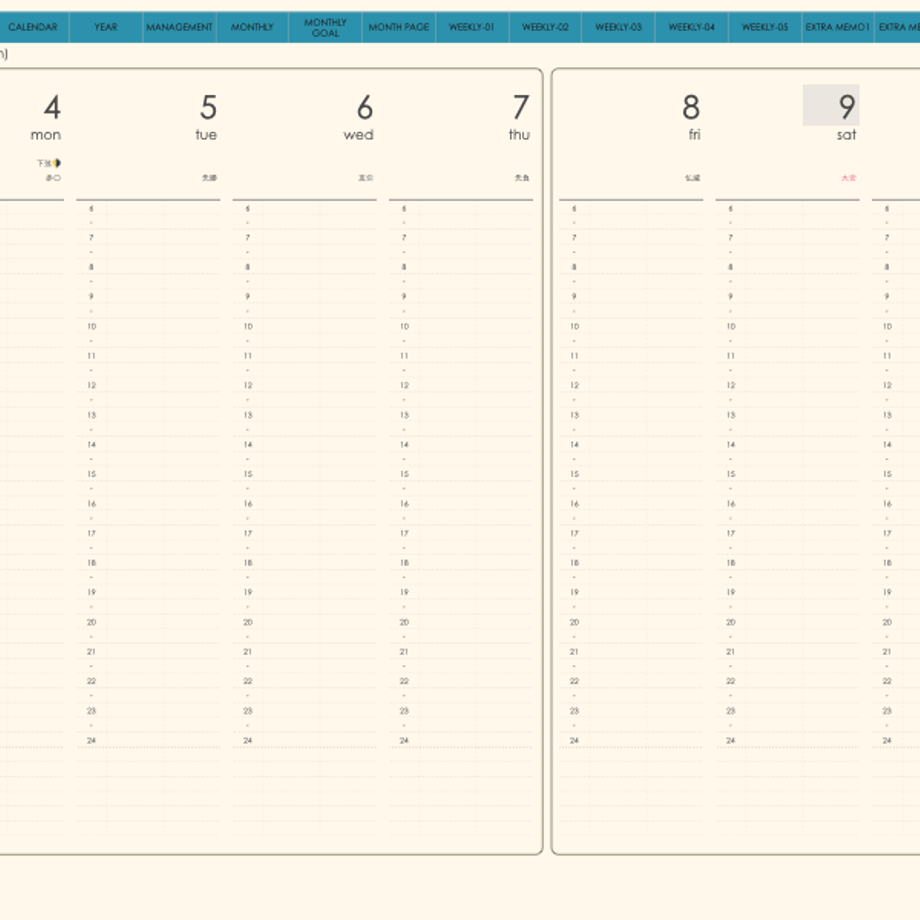Go to the MONTHLY tab
This screenshot has height=920, width=920.
[x=252, y=27]
